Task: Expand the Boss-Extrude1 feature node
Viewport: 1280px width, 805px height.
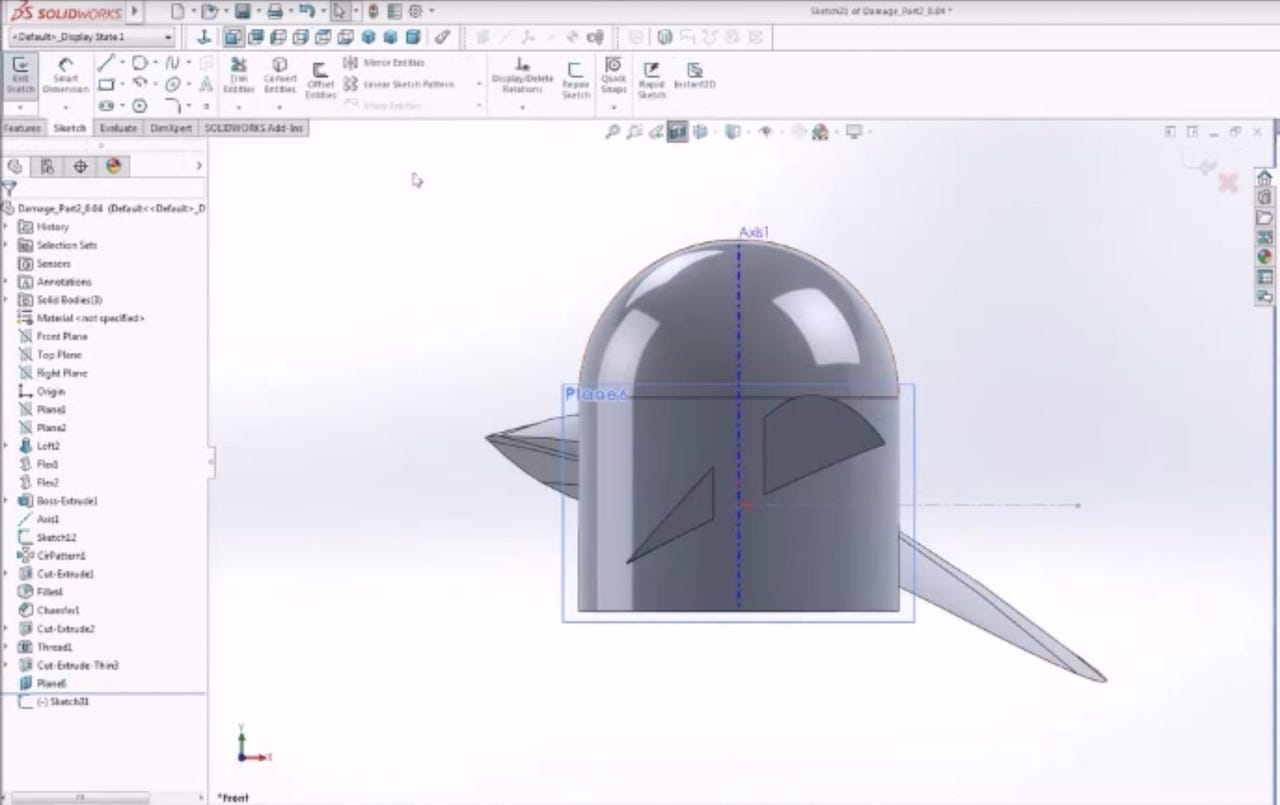Action: 6,501
